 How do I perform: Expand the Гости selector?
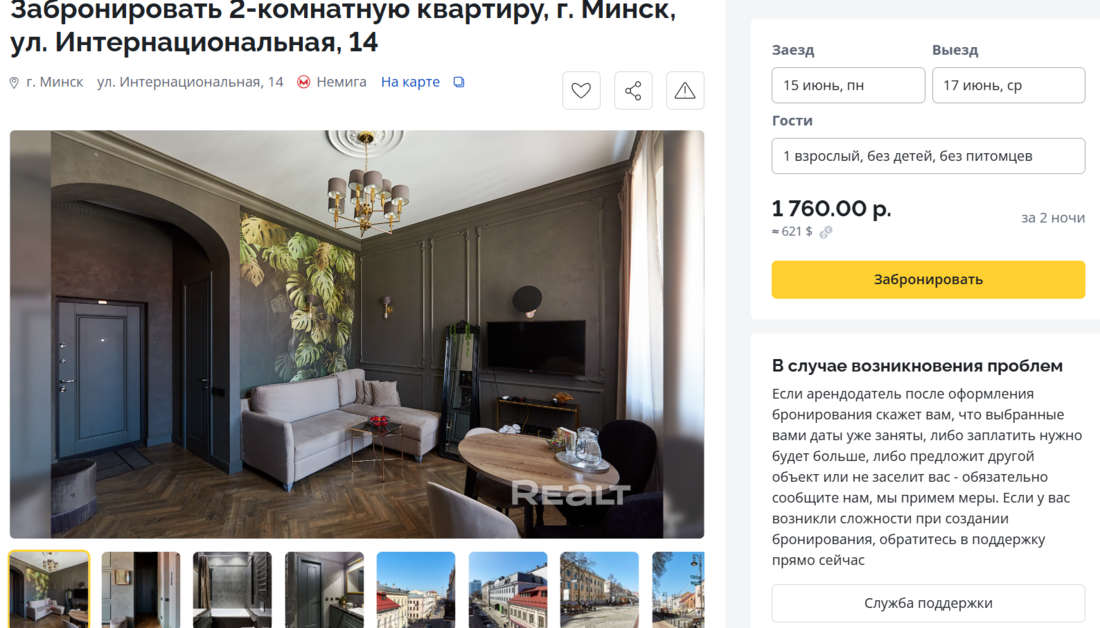click(928, 156)
